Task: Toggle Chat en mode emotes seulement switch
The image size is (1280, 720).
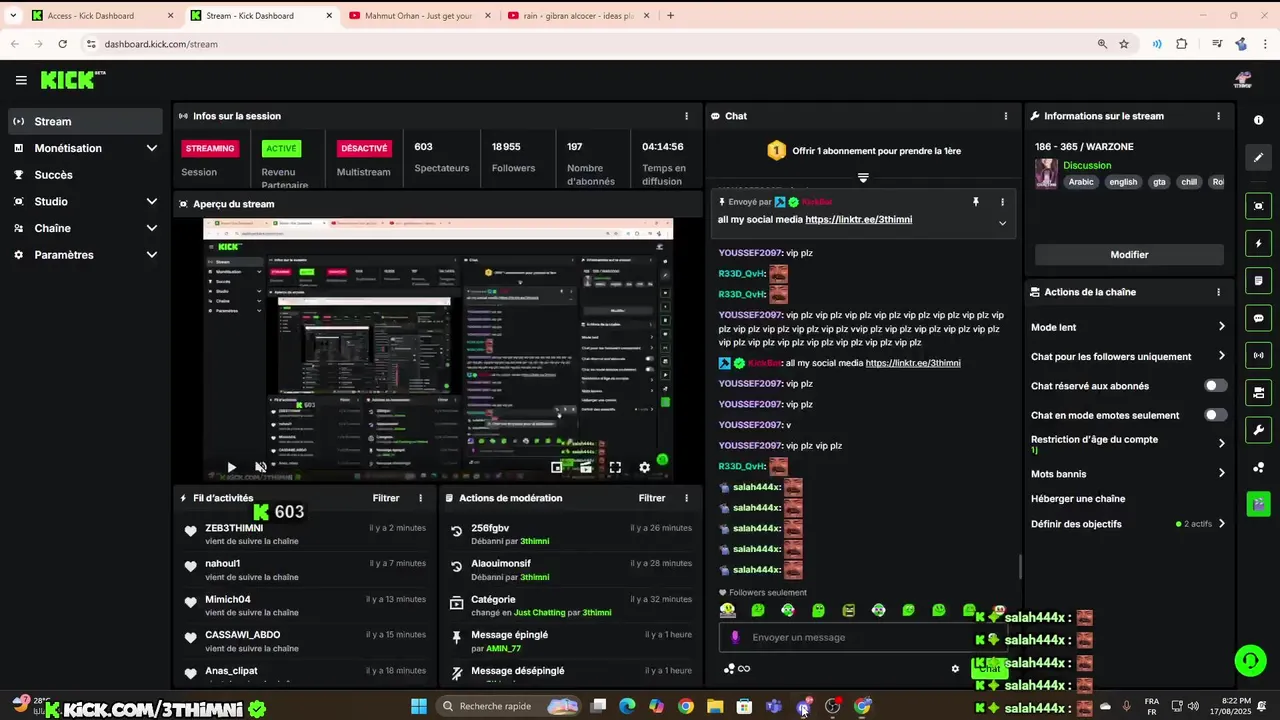Action: [1215, 415]
